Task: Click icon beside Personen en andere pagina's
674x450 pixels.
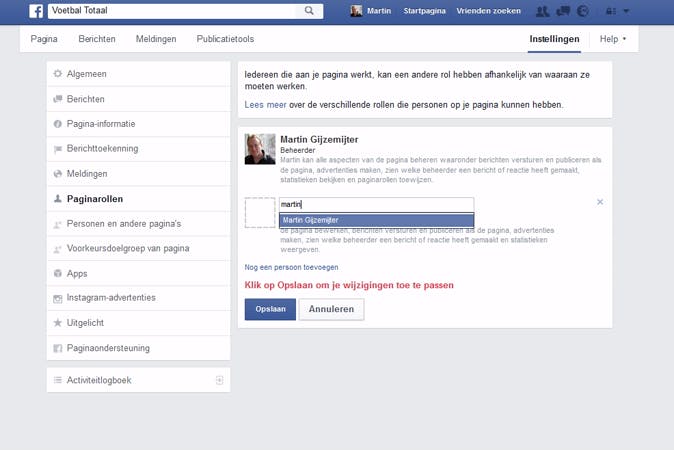Action: [58, 224]
